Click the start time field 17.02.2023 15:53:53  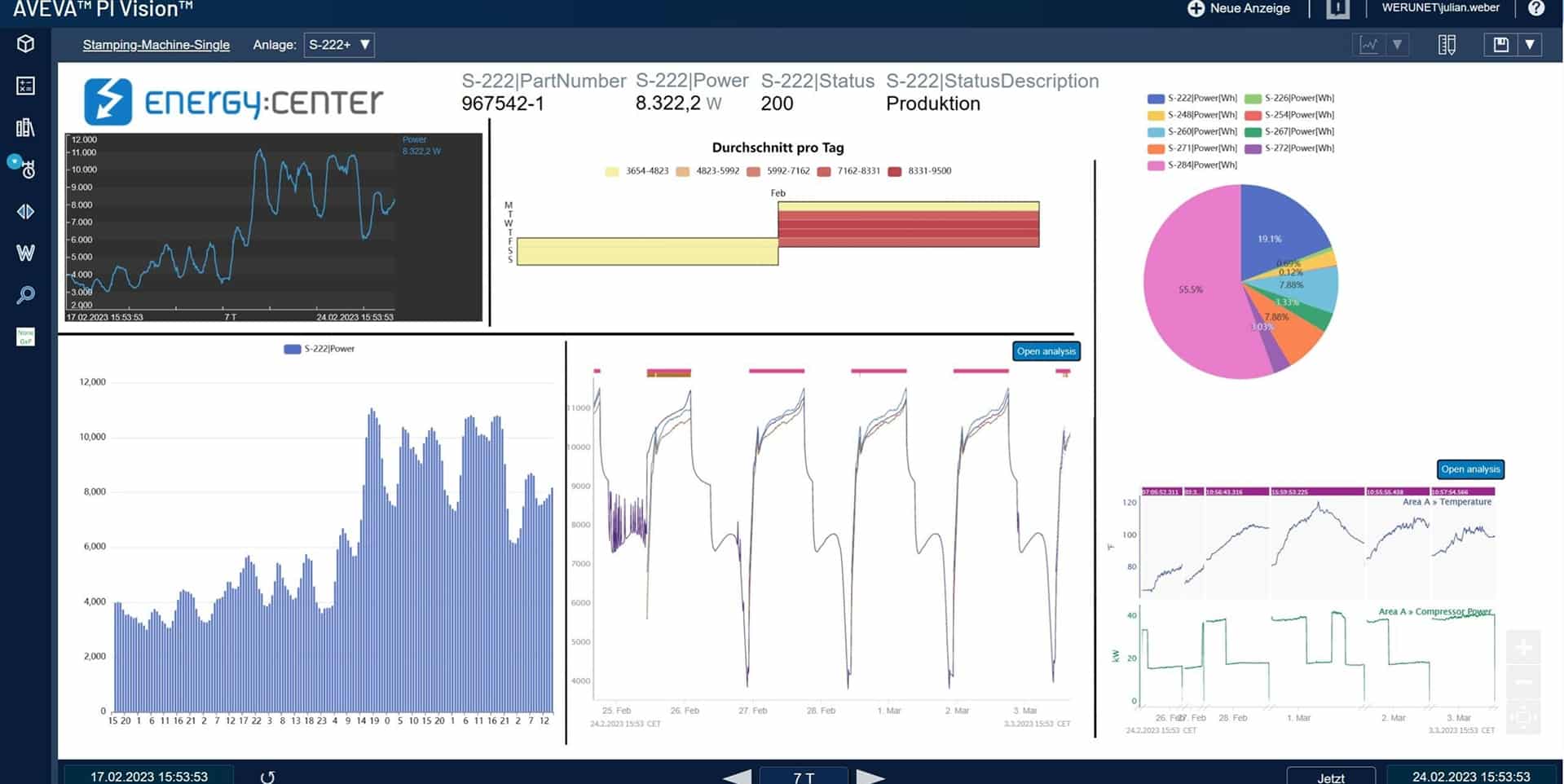[x=149, y=776]
